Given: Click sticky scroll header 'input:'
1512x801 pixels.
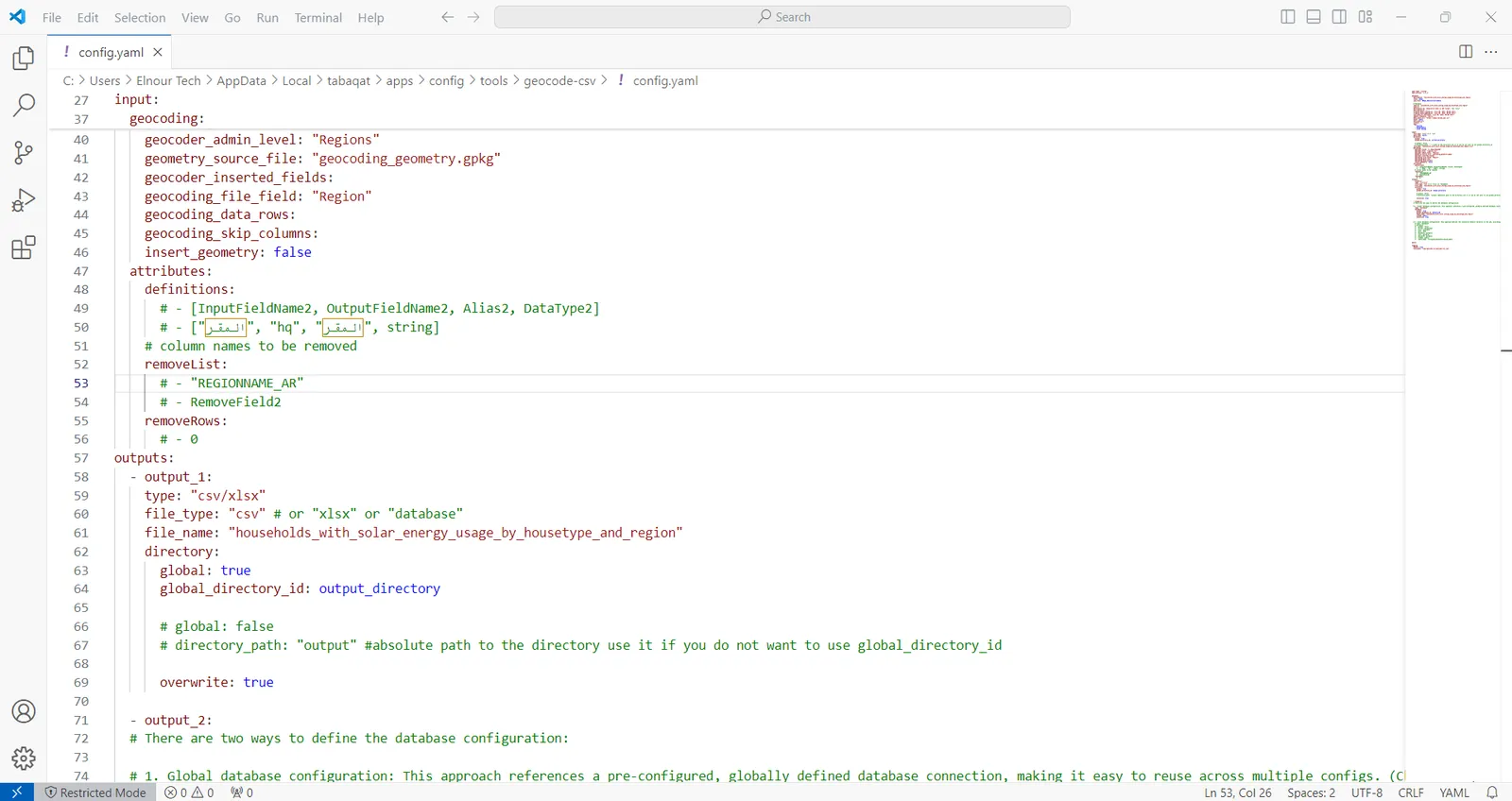Looking at the screenshot, I should 137,99.
